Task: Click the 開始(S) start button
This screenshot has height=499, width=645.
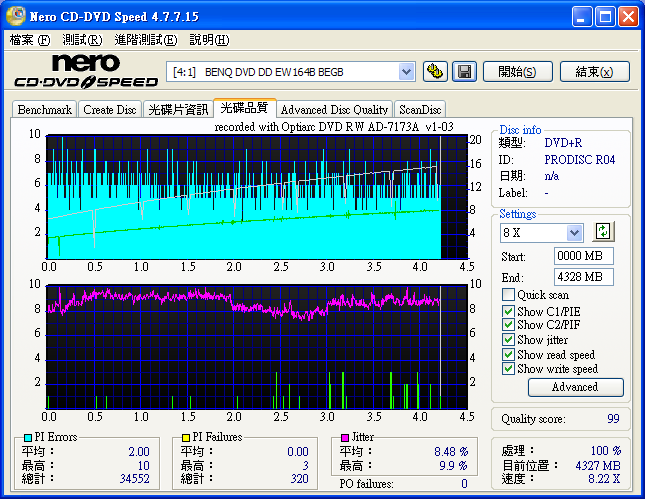Action: [x=517, y=72]
